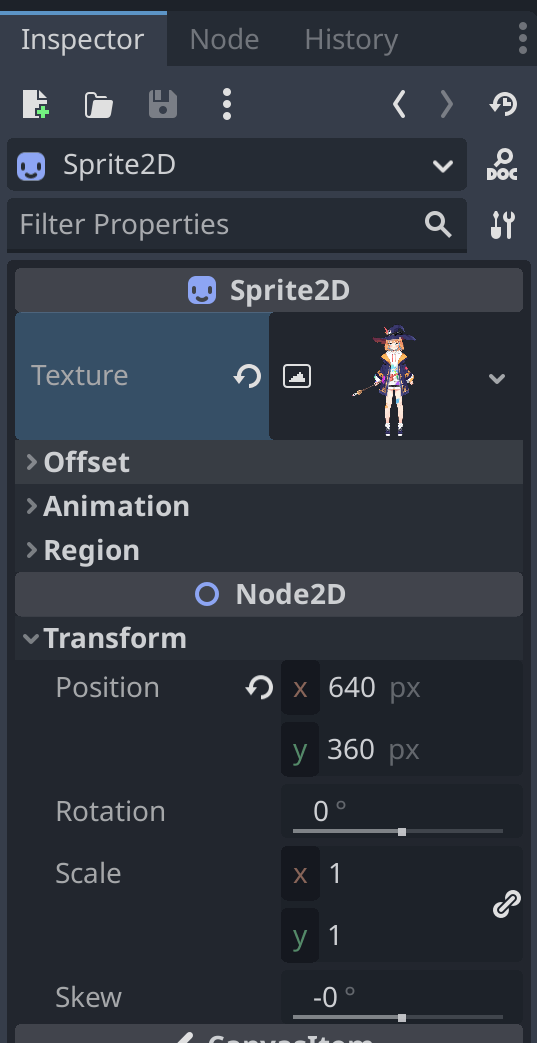Switch to the History tab
The width and height of the screenshot is (537, 1043).
pos(351,39)
